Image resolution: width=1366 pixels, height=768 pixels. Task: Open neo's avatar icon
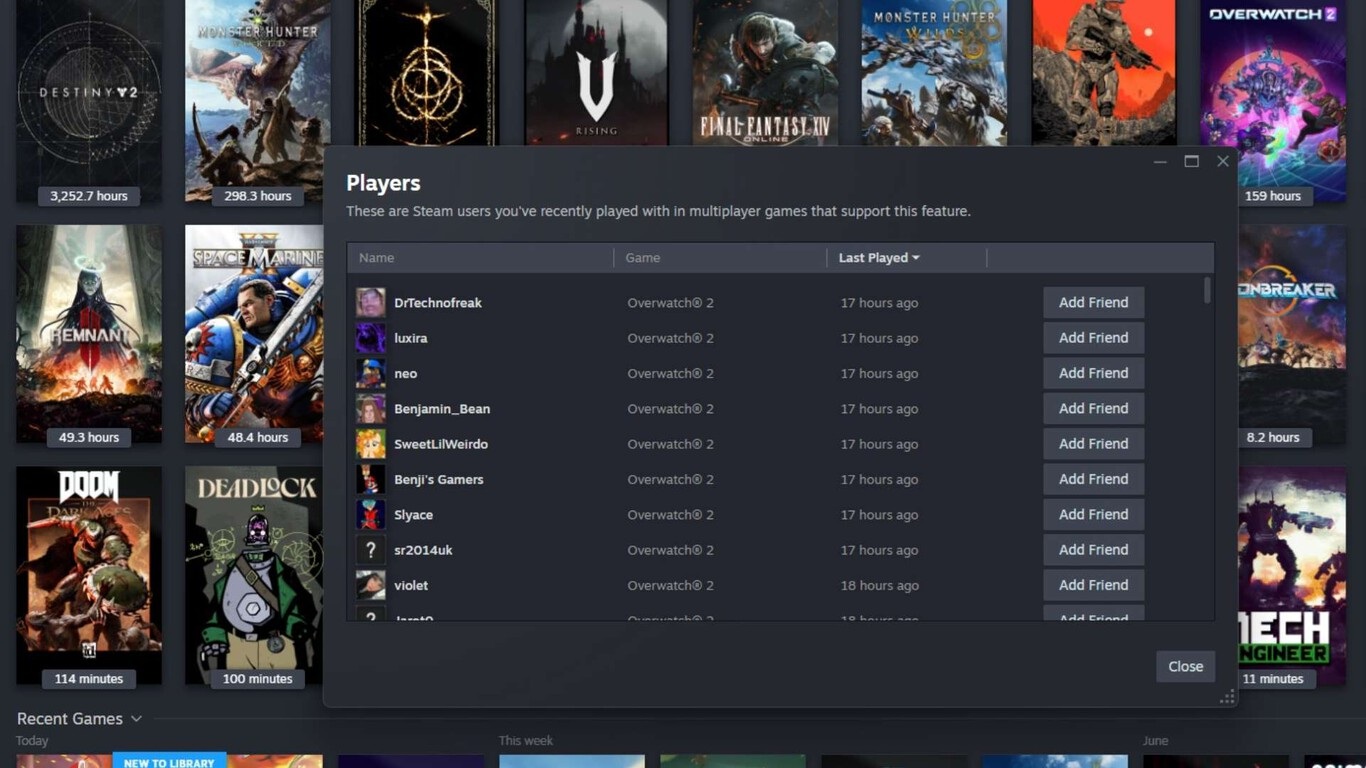[x=371, y=373]
